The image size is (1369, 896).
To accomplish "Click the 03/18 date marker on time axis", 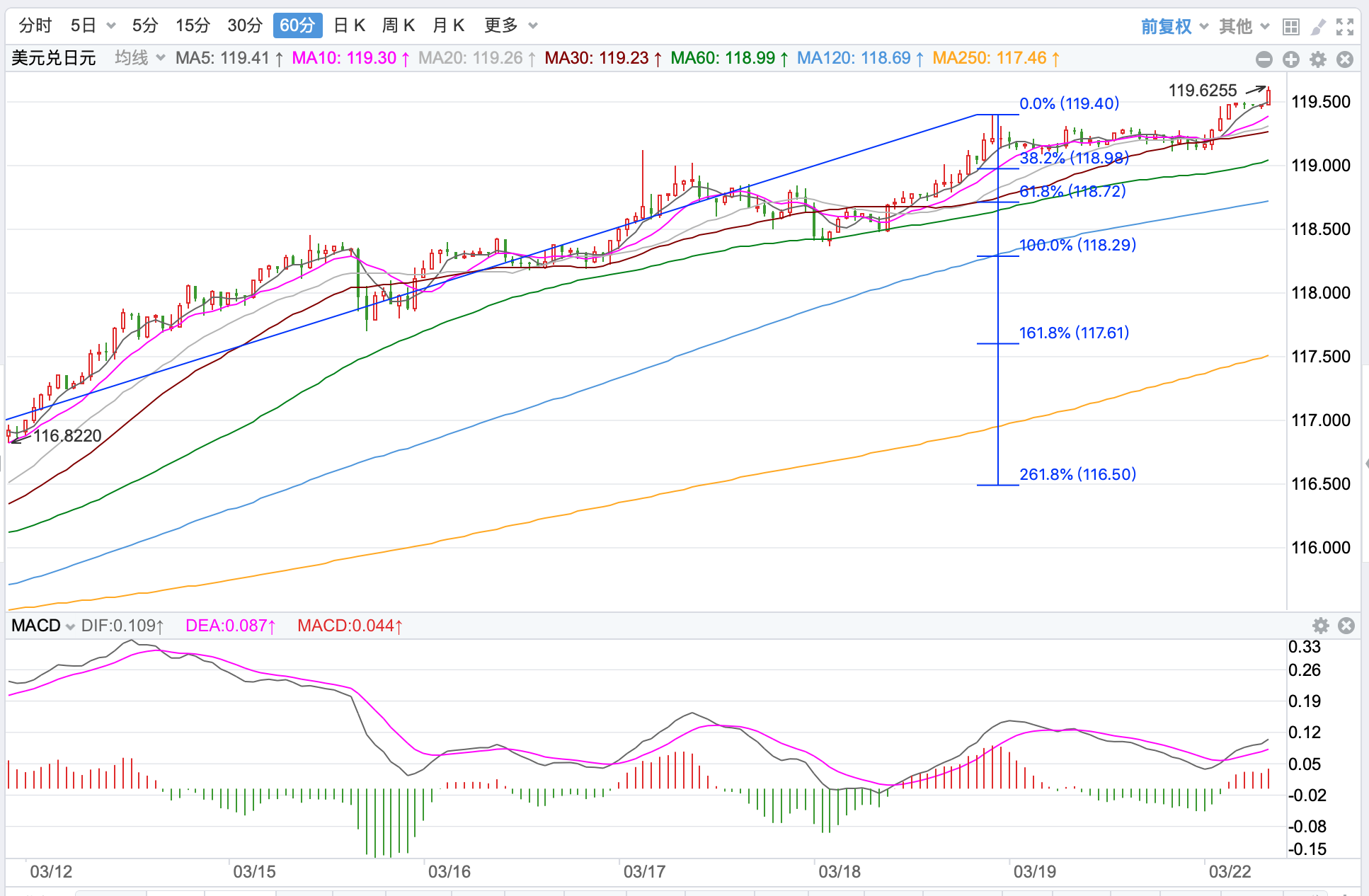I will (840, 871).
